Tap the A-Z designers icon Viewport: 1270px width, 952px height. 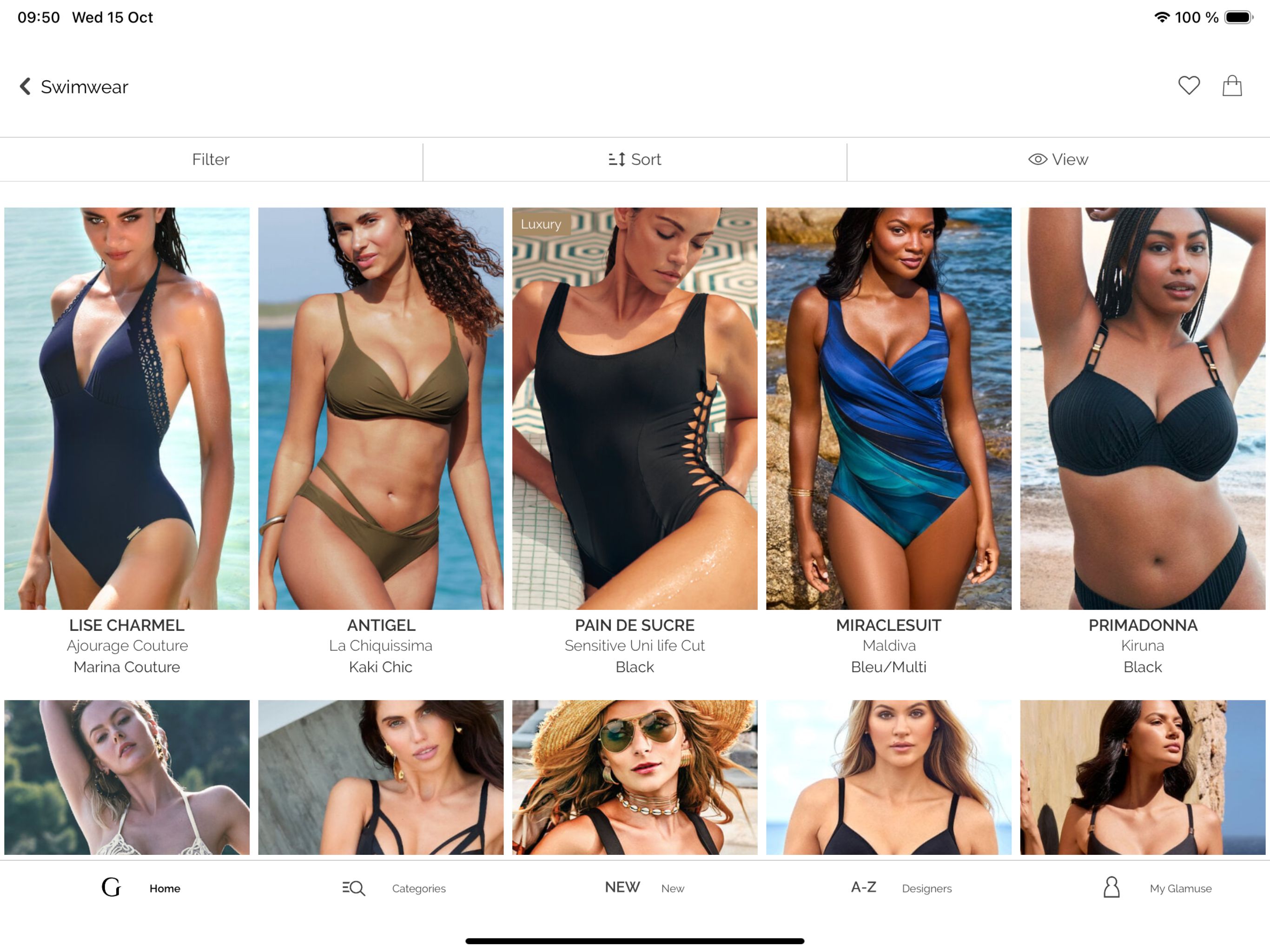[864, 887]
